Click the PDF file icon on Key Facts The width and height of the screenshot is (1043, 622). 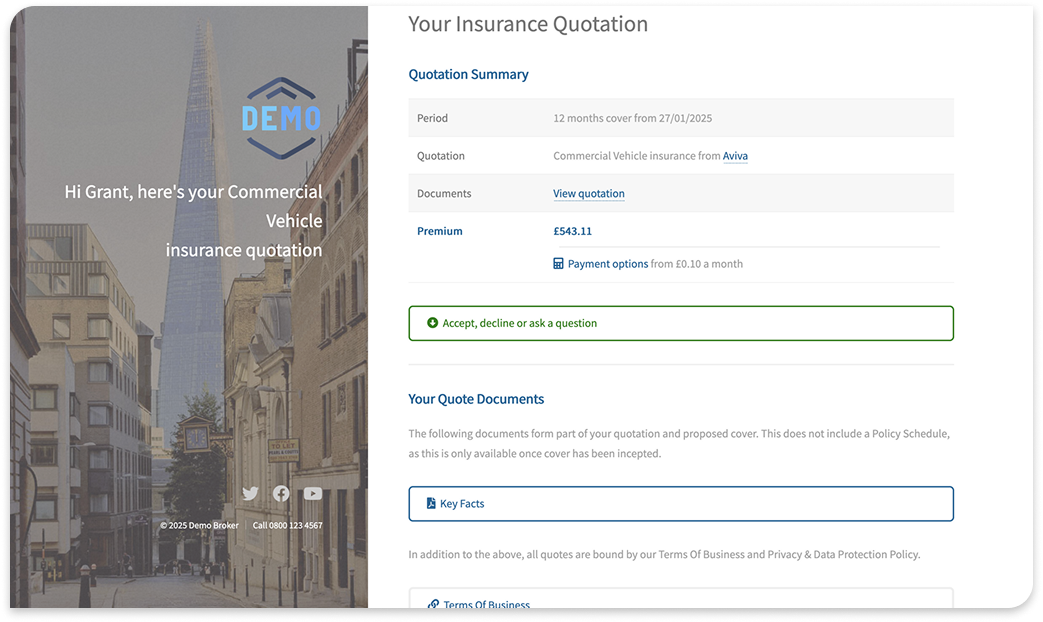pyautogui.click(x=431, y=504)
